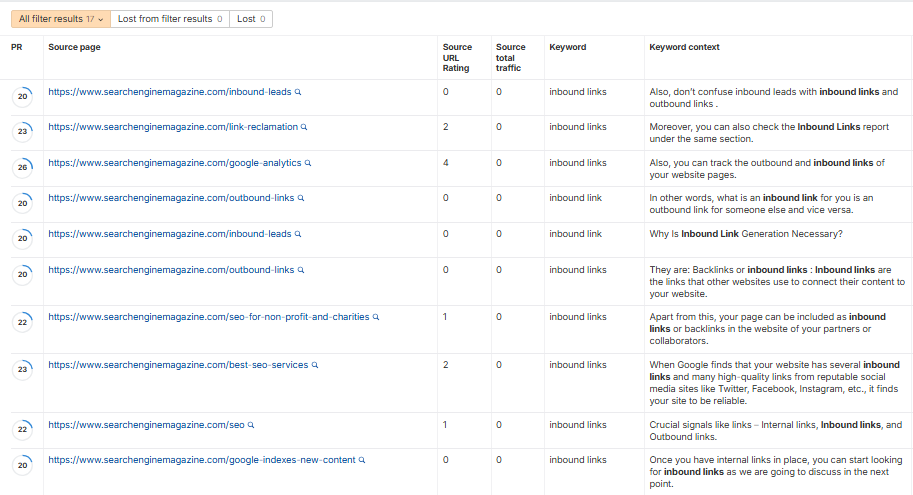Viewport: 913px width, 495px height.
Task: Open the google-analytics source page link
Action: (175, 163)
